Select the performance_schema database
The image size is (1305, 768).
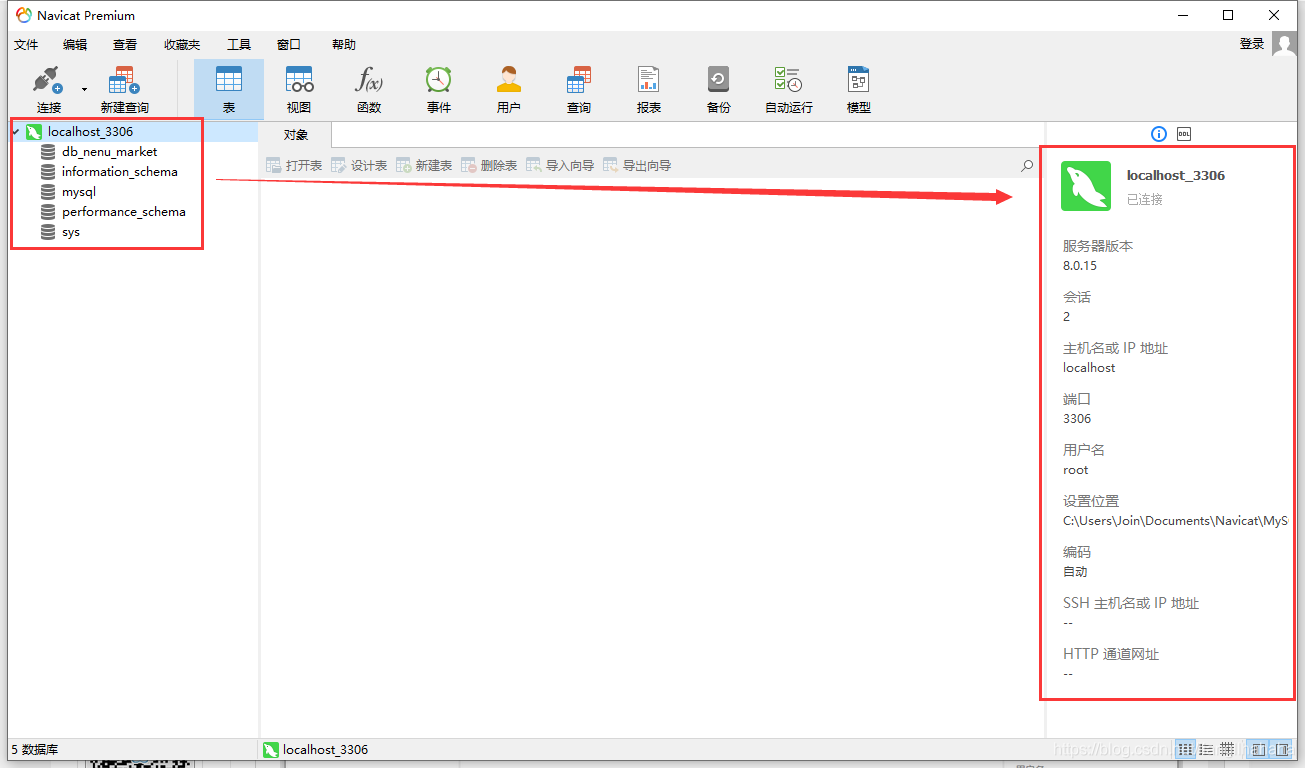click(x=124, y=212)
